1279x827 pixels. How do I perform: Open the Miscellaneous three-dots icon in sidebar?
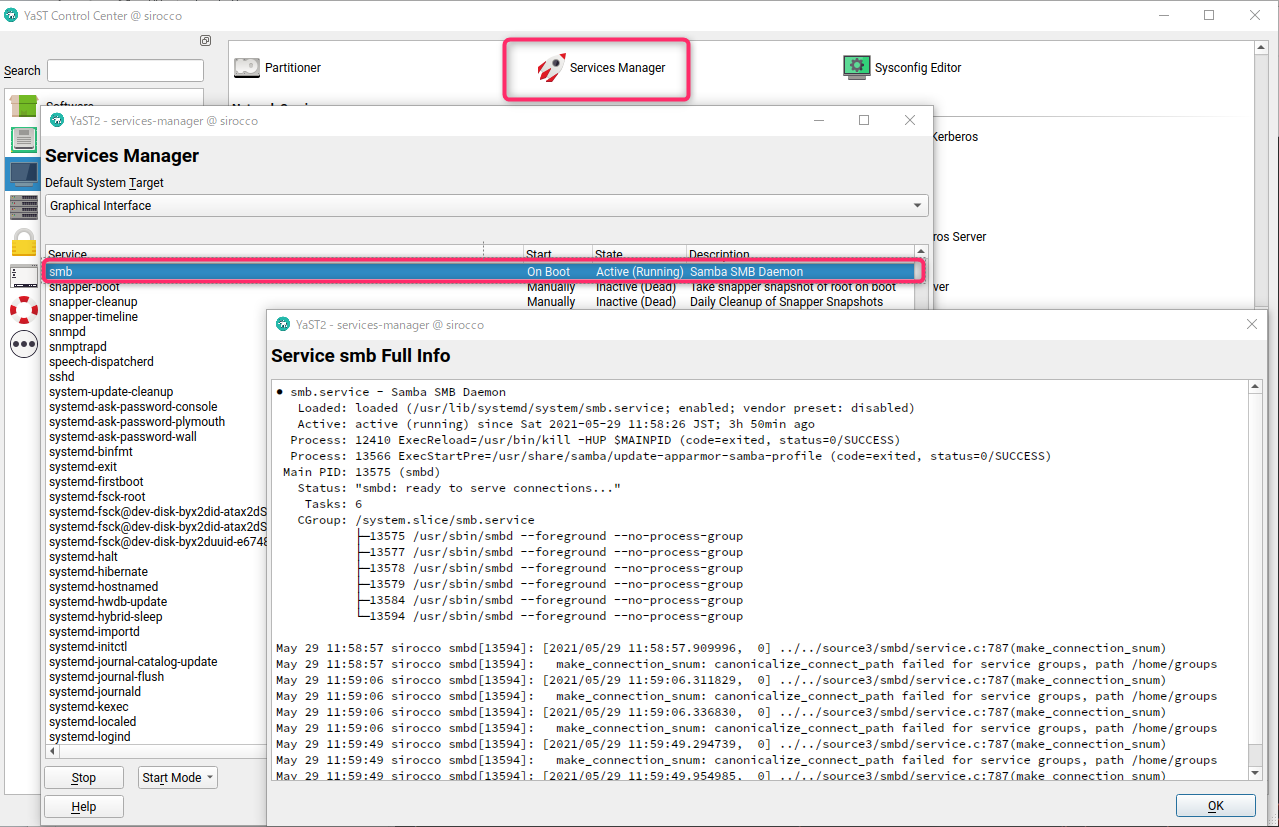click(x=24, y=344)
